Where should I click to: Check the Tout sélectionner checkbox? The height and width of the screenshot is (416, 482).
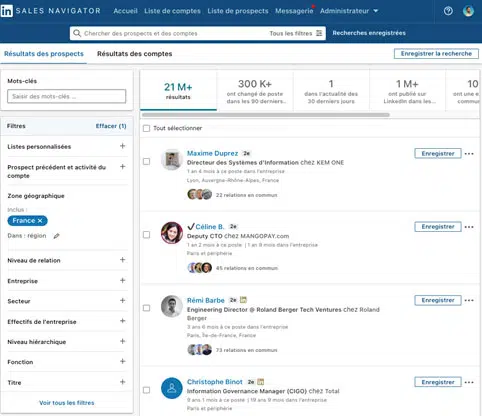pyautogui.click(x=146, y=128)
